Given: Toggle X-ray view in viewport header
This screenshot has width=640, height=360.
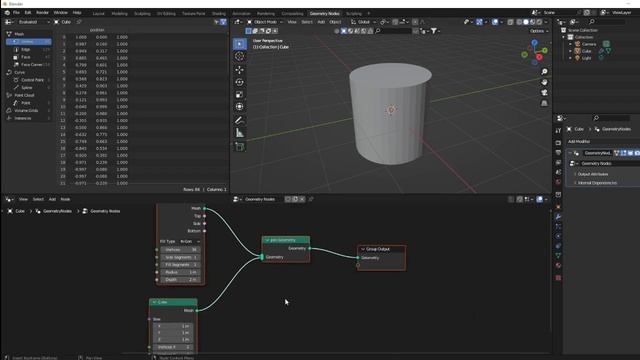Looking at the screenshot, I should pos(510,22).
